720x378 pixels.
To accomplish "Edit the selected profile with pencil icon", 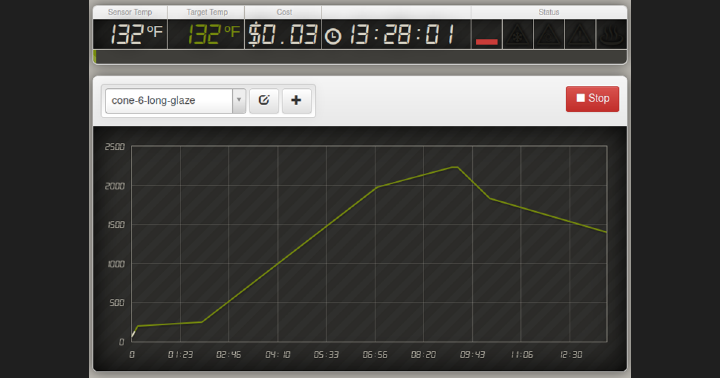I will [x=264, y=100].
